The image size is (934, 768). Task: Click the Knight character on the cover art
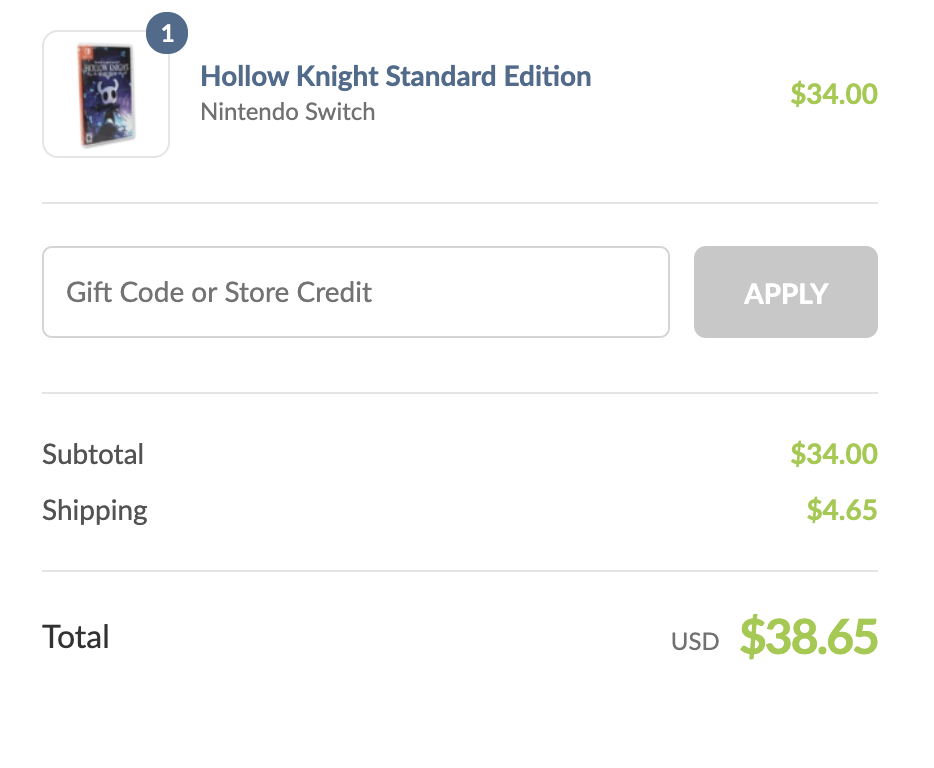pos(108,101)
